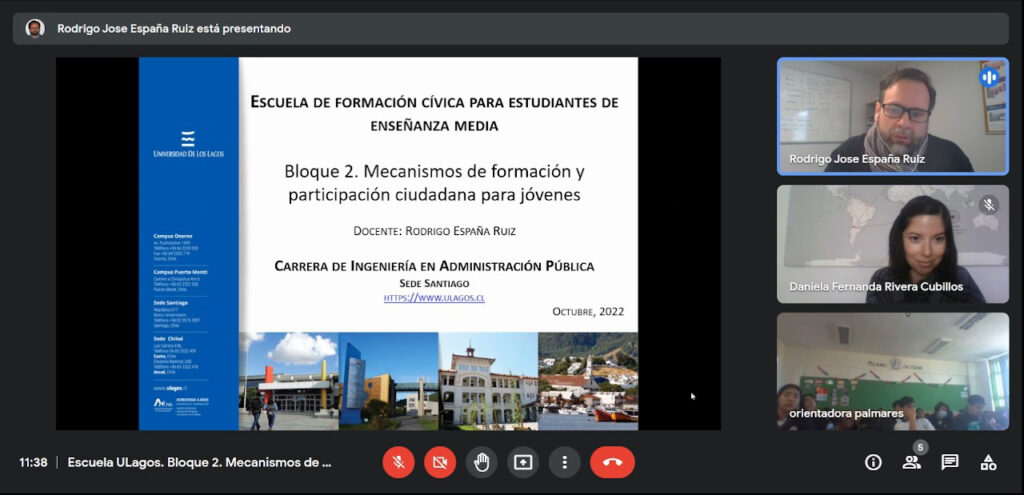Select Rodrigo Jose España Ruiz's video tile
The width and height of the screenshot is (1024, 495).
tap(892, 116)
